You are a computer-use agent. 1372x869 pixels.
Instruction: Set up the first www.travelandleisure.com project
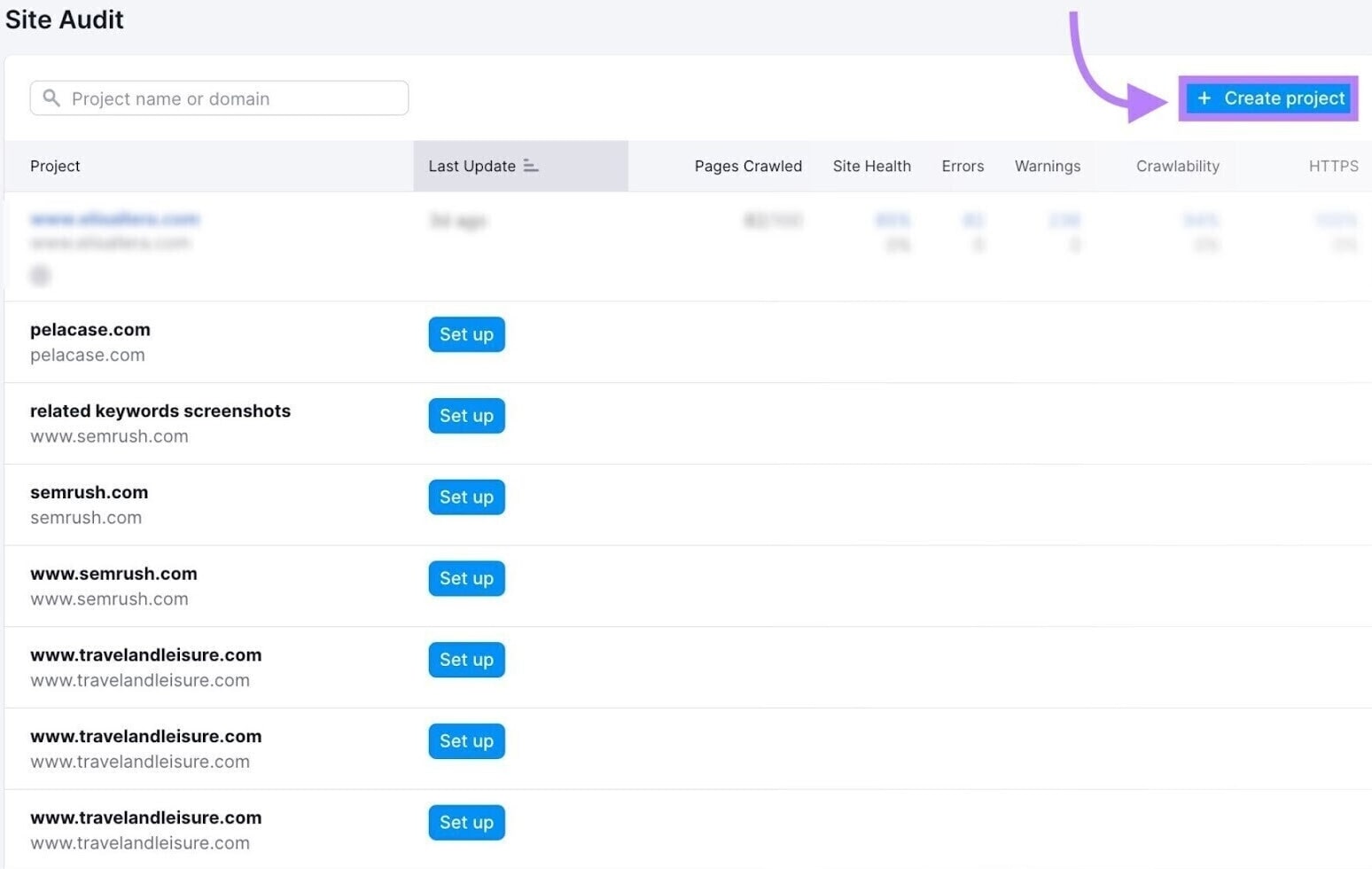(466, 660)
